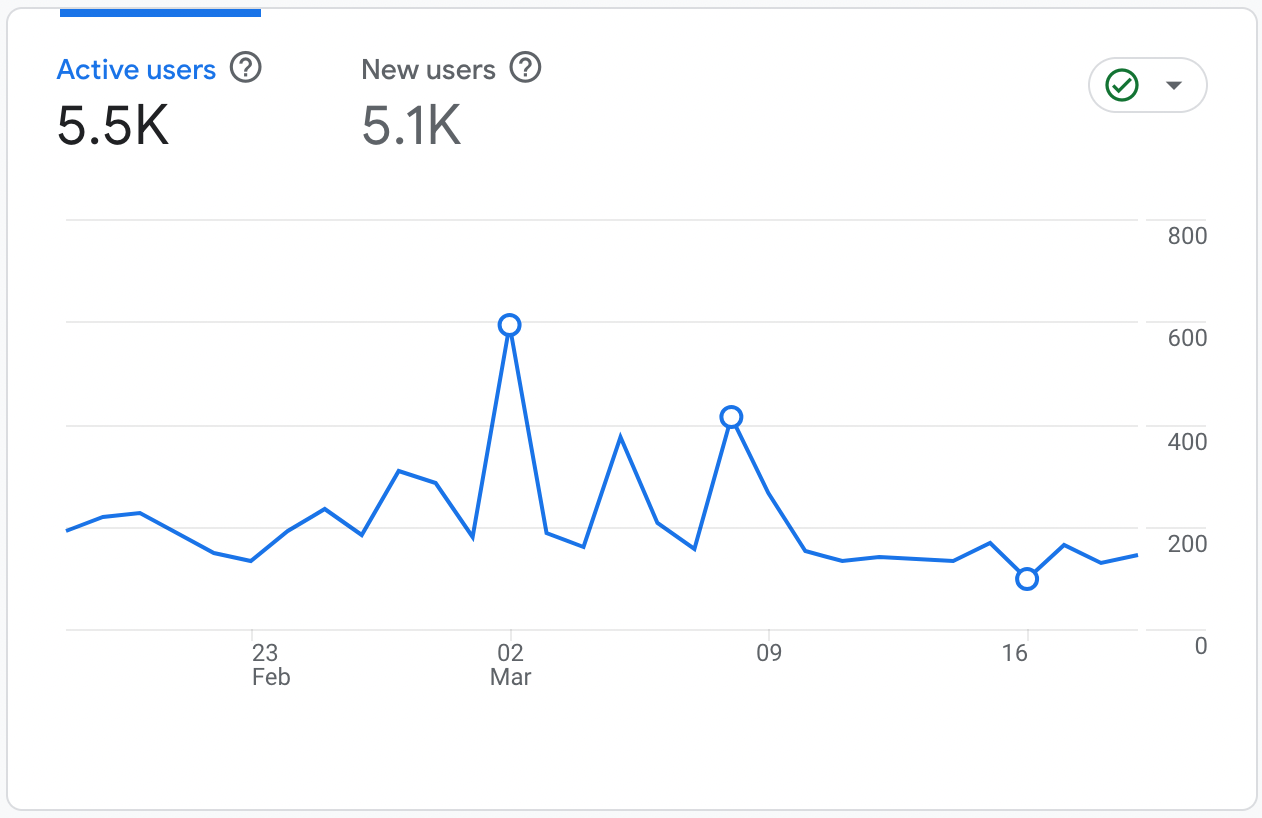The height and width of the screenshot is (818, 1262).
Task: Select the Active users metric tab
Action: (136, 70)
